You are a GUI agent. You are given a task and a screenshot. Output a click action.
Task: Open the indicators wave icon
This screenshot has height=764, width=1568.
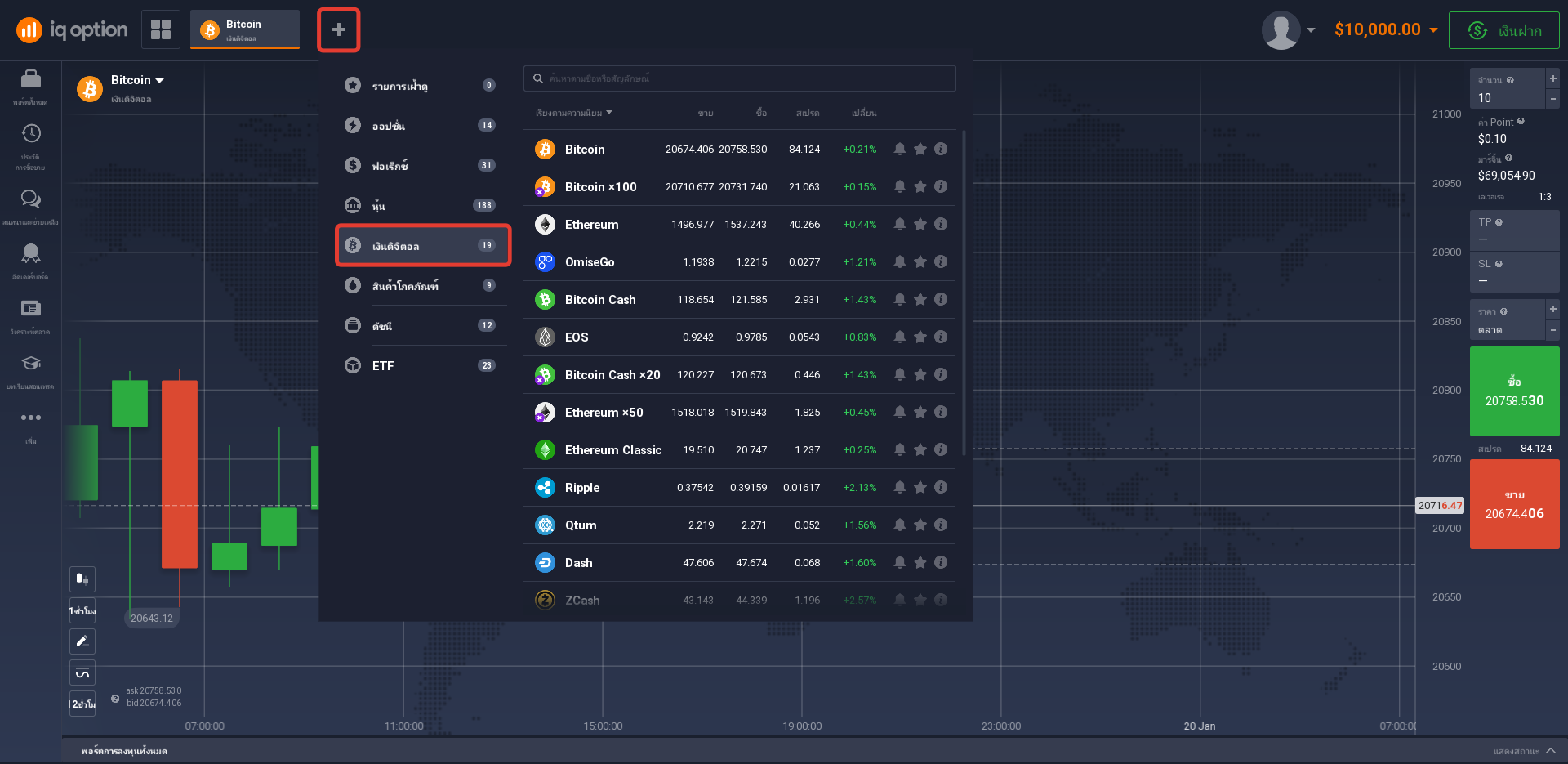(82, 673)
